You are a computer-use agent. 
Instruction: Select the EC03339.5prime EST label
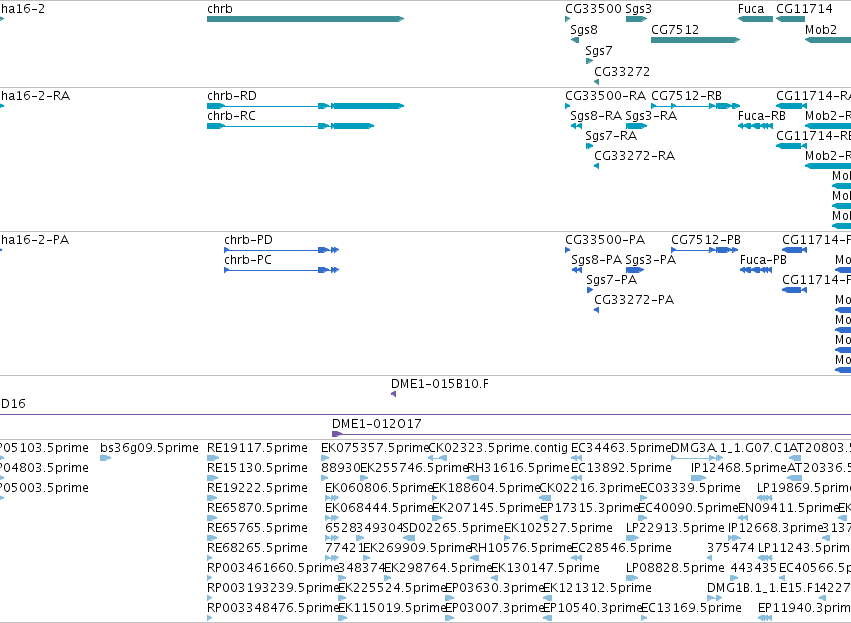click(690, 488)
